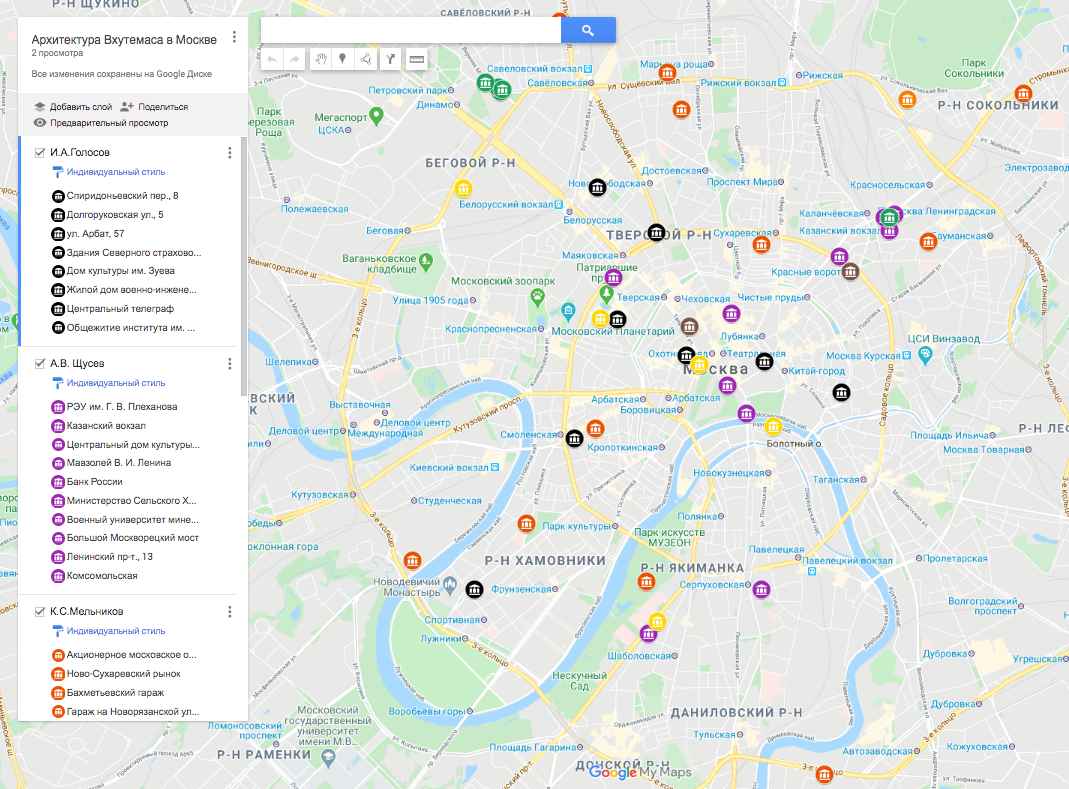Click orange marker near Сухаревская station
The height and width of the screenshot is (789, 1069).
click(x=762, y=244)
